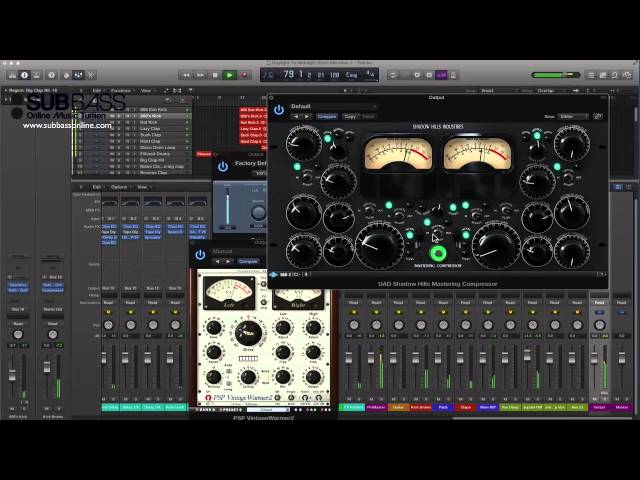Click Compare in PSP VintageWarmer2 header
Image resolution: width=640 pixels, height=480 pixels.
[248, 261]
